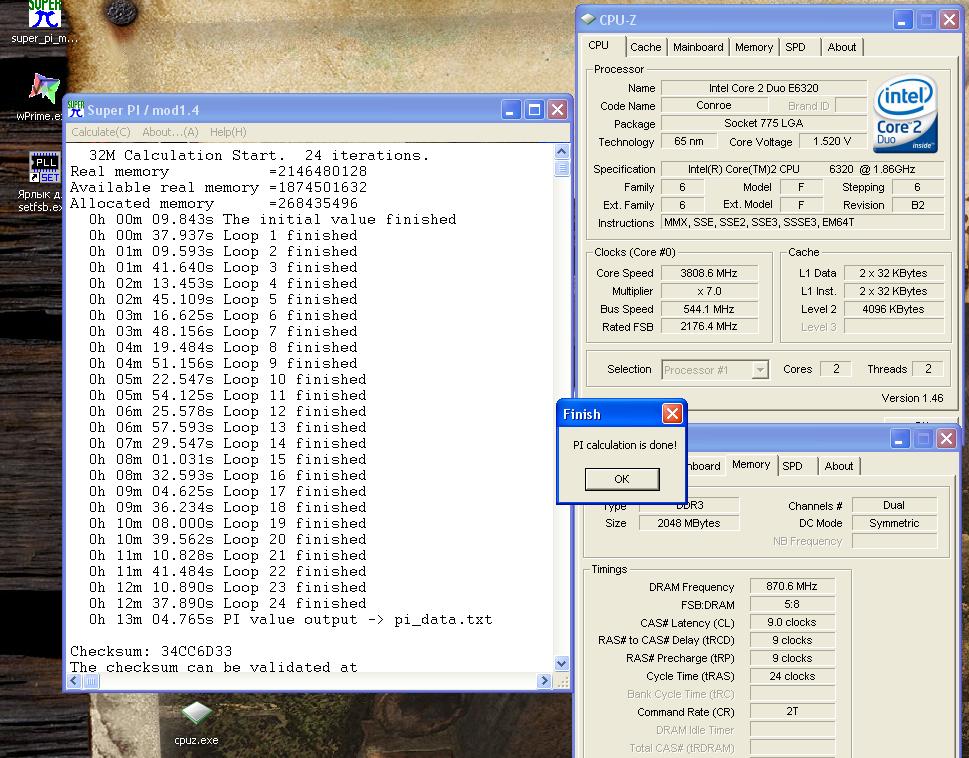Select About tab in lower CPU-Z window

[839, 466]
